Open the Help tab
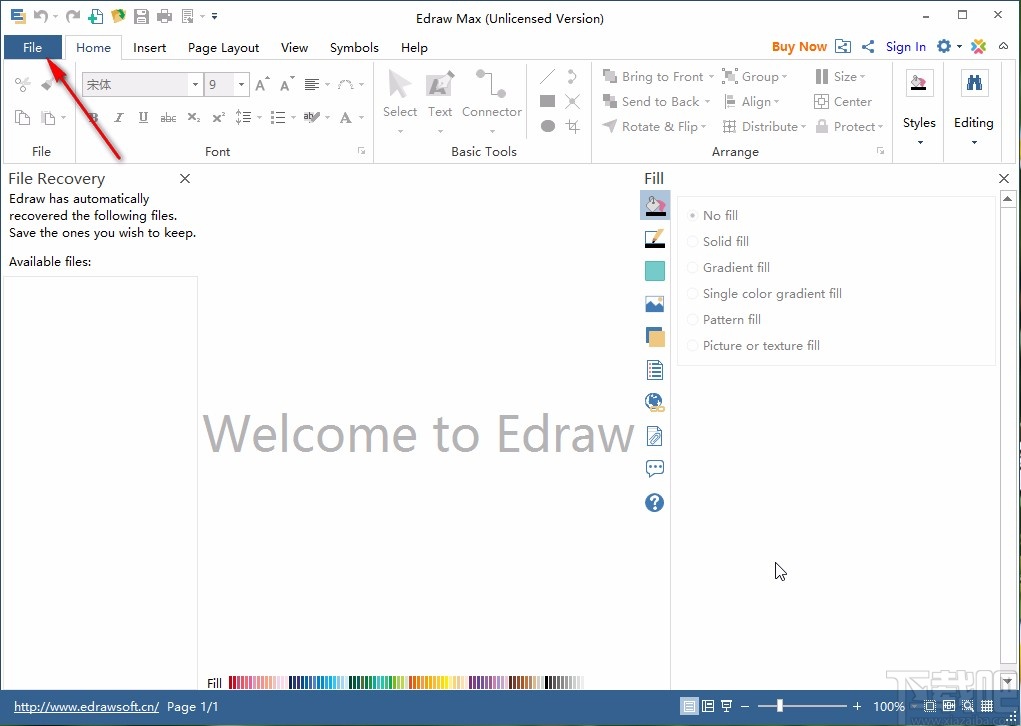The width and height of the screenshot is (1021, 726). (x=414, y=48)
